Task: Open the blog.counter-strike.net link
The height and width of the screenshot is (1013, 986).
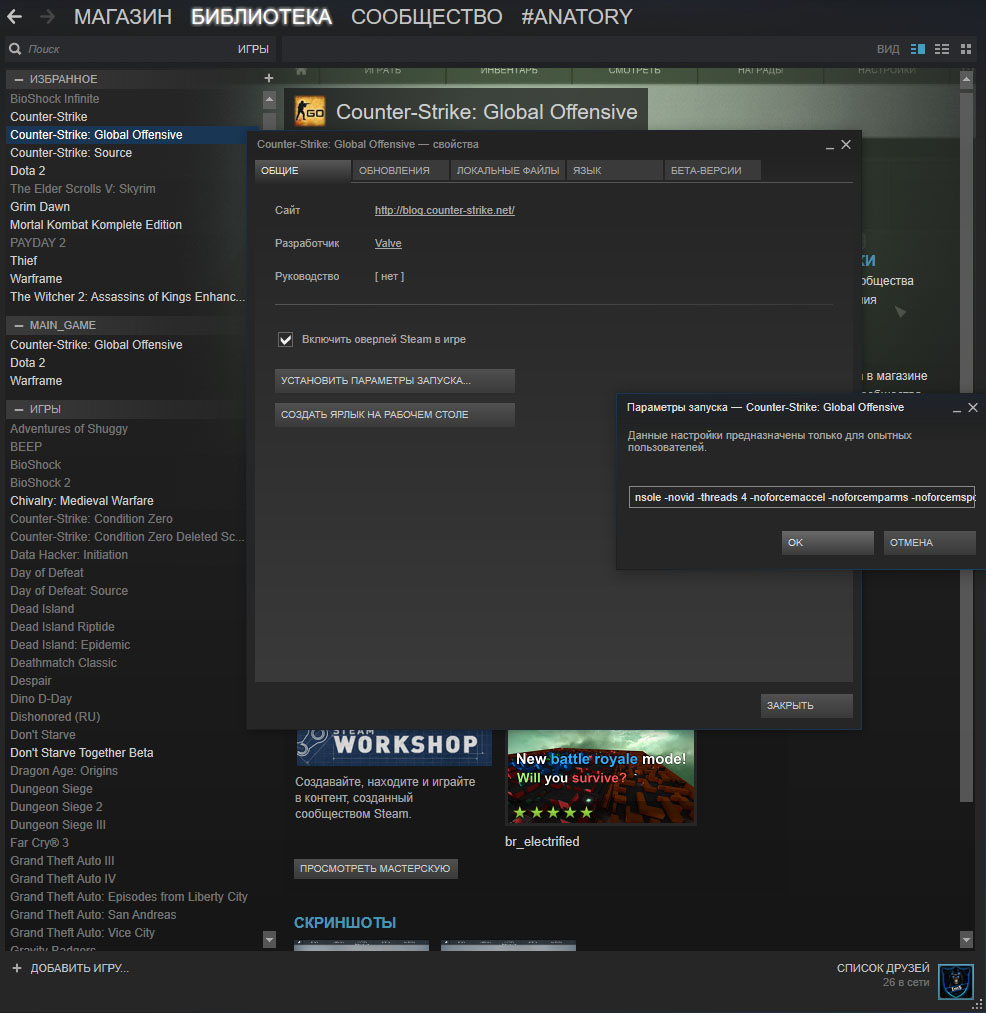Action: tap(445, 210)
